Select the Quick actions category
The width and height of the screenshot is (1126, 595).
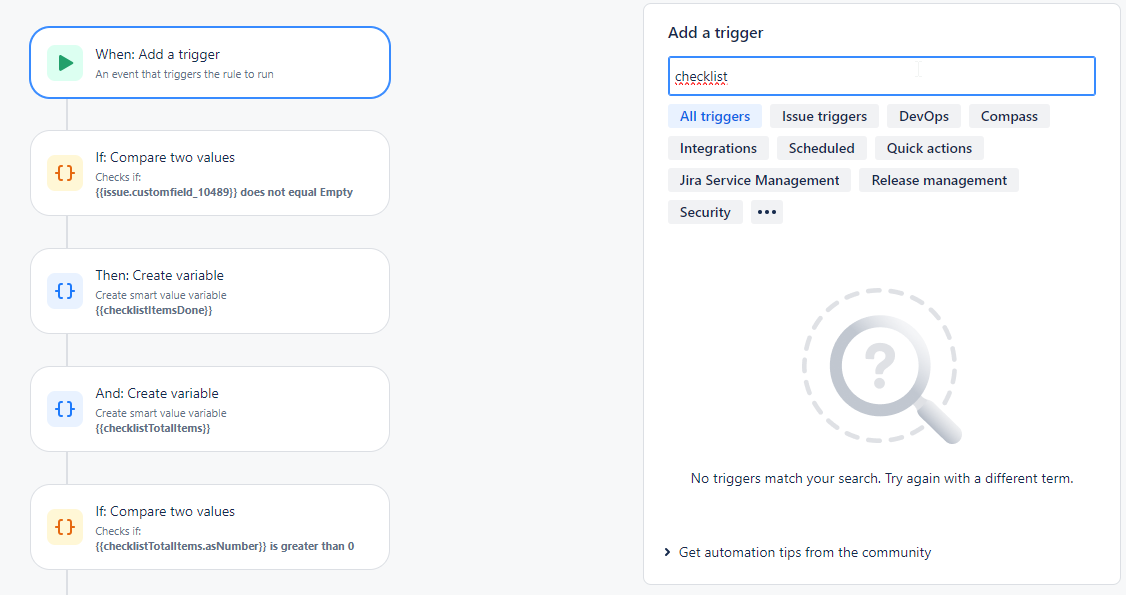928,147
